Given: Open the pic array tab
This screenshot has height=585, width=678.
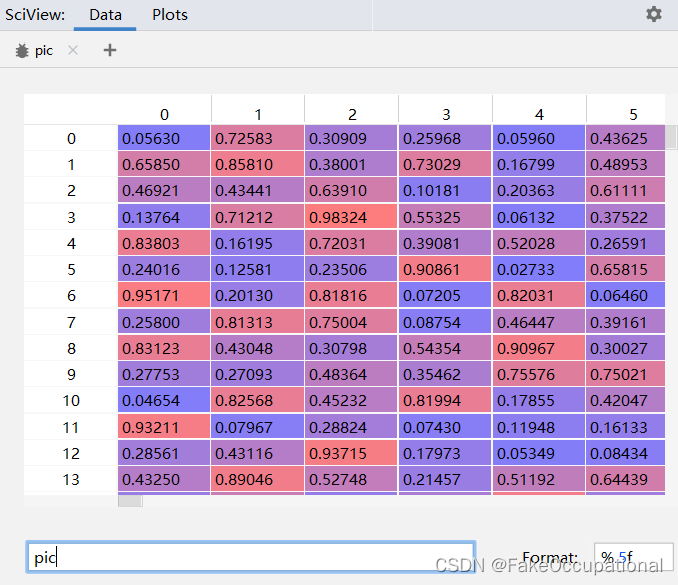Looking at the screenshot, I should pyautogui.click(x=44, y=50).
